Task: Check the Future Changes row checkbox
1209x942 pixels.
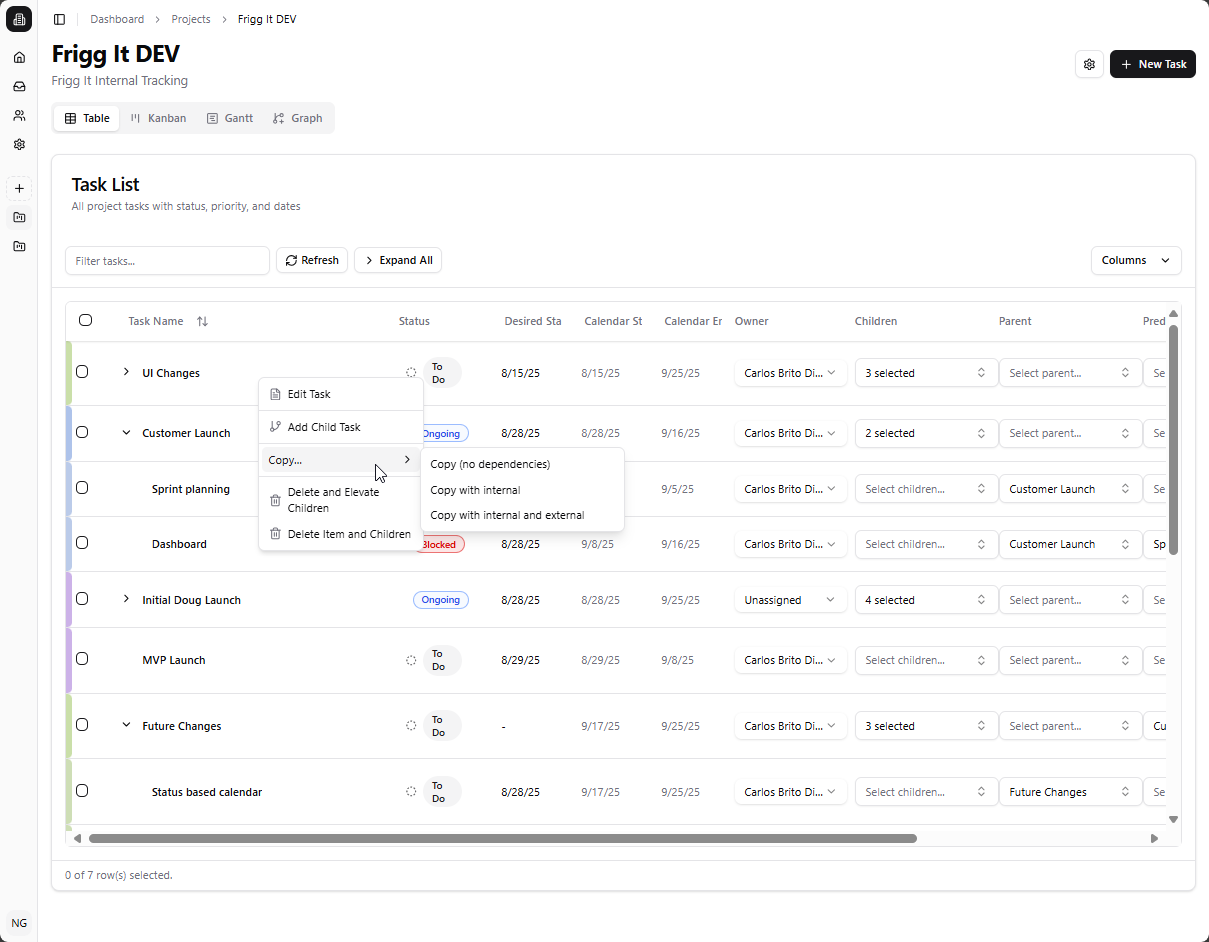Action: pos(82,724)
